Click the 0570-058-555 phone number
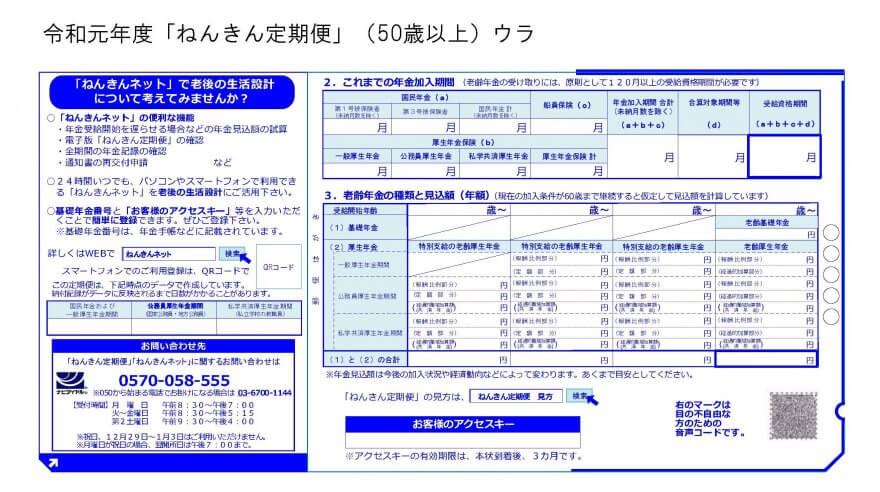Viewport: 880px width, 492px height. pos(174,380)
